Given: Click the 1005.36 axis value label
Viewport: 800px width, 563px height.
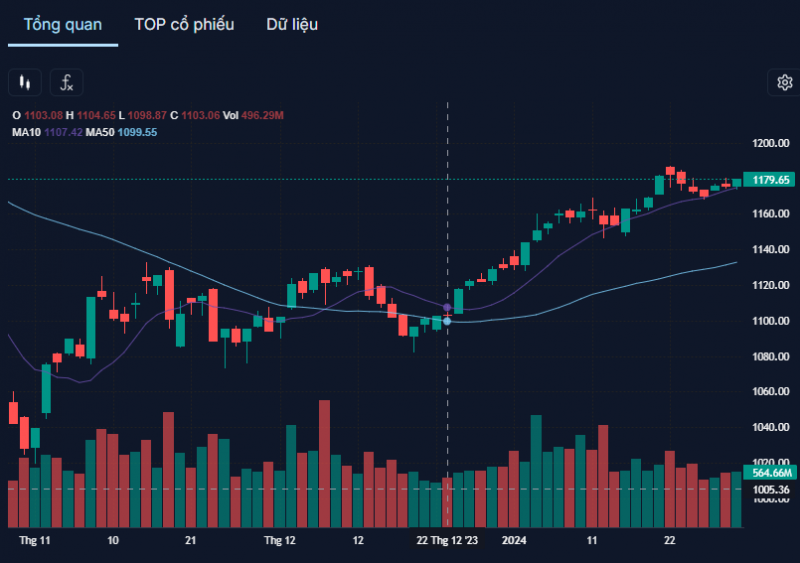Looking at the screenshot, I should click(x=771, y=489).
